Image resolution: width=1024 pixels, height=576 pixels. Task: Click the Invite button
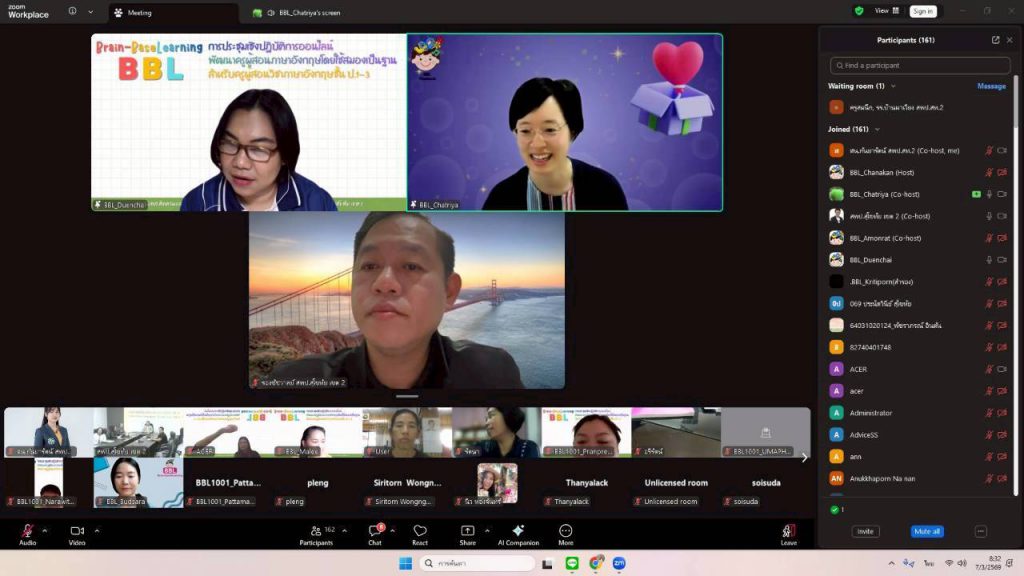point(865,532)
